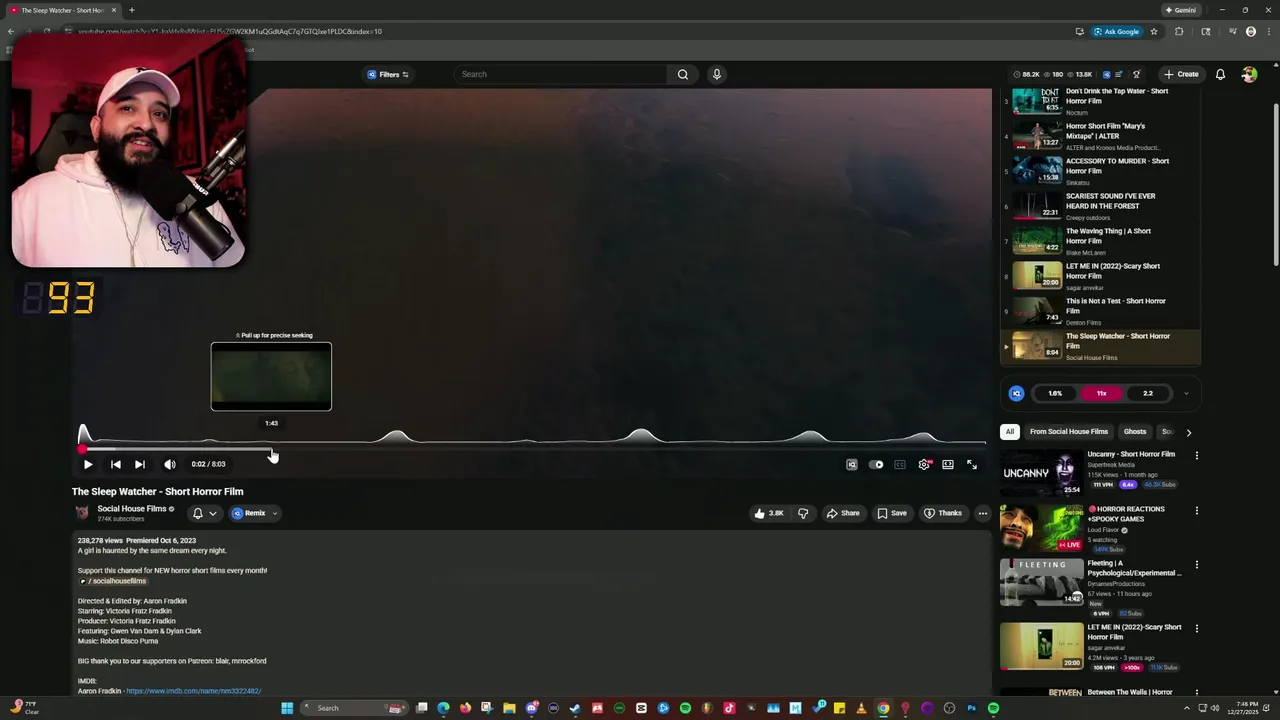Open the Windows Start menu
This screenshot has height=720, width=1280.
click(x=287, y=708)
